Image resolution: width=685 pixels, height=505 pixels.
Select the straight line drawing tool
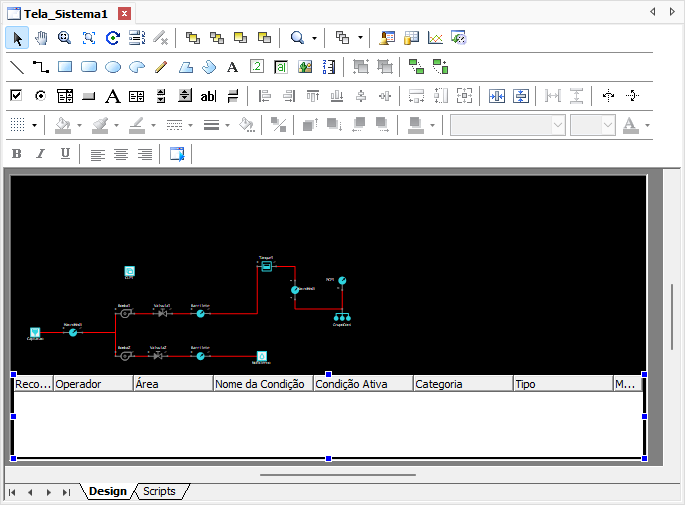(x=17, y=67)
